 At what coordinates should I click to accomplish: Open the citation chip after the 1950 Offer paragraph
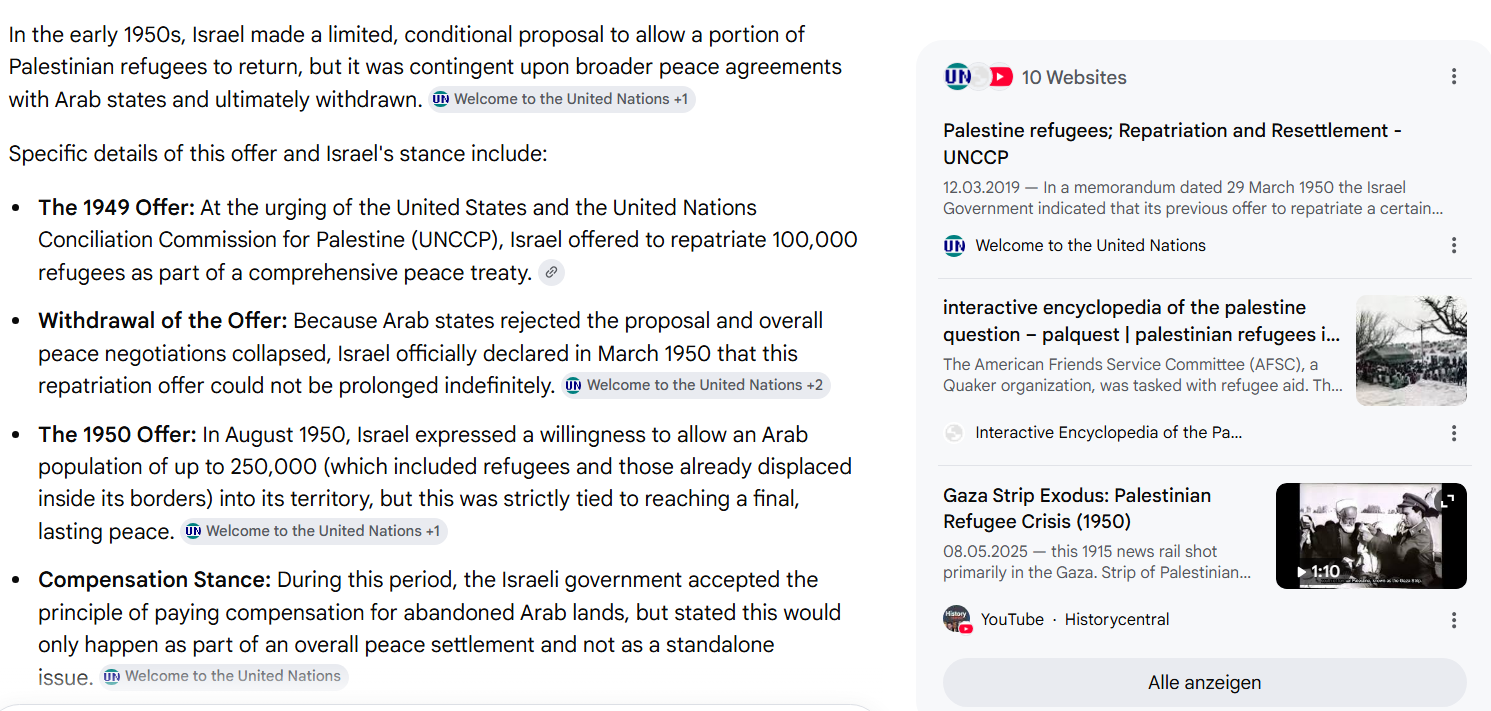314,531
